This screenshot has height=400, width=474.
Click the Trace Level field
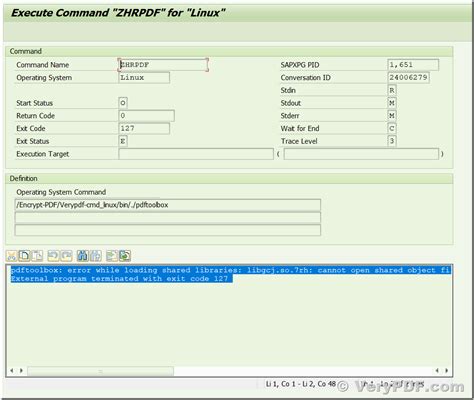(x=392, y=141)
